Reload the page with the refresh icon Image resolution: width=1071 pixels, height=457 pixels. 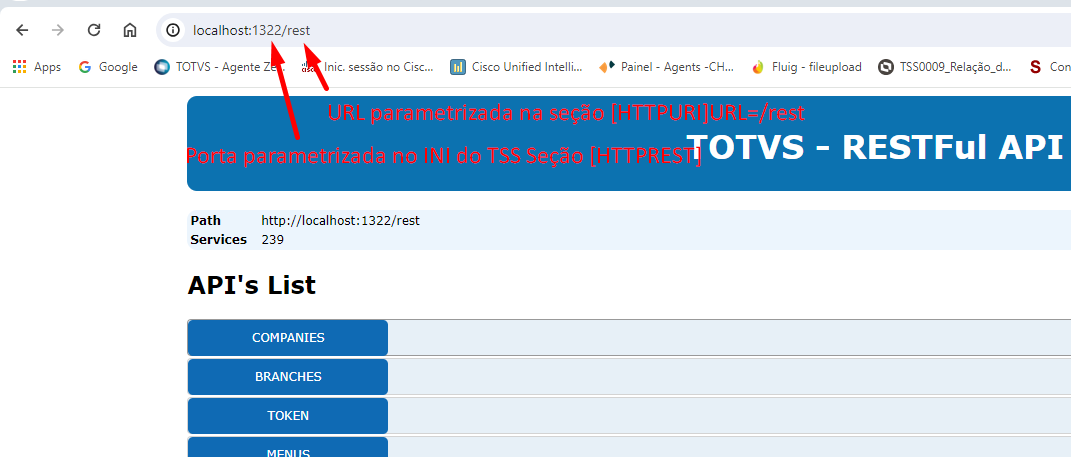[94, 30]
